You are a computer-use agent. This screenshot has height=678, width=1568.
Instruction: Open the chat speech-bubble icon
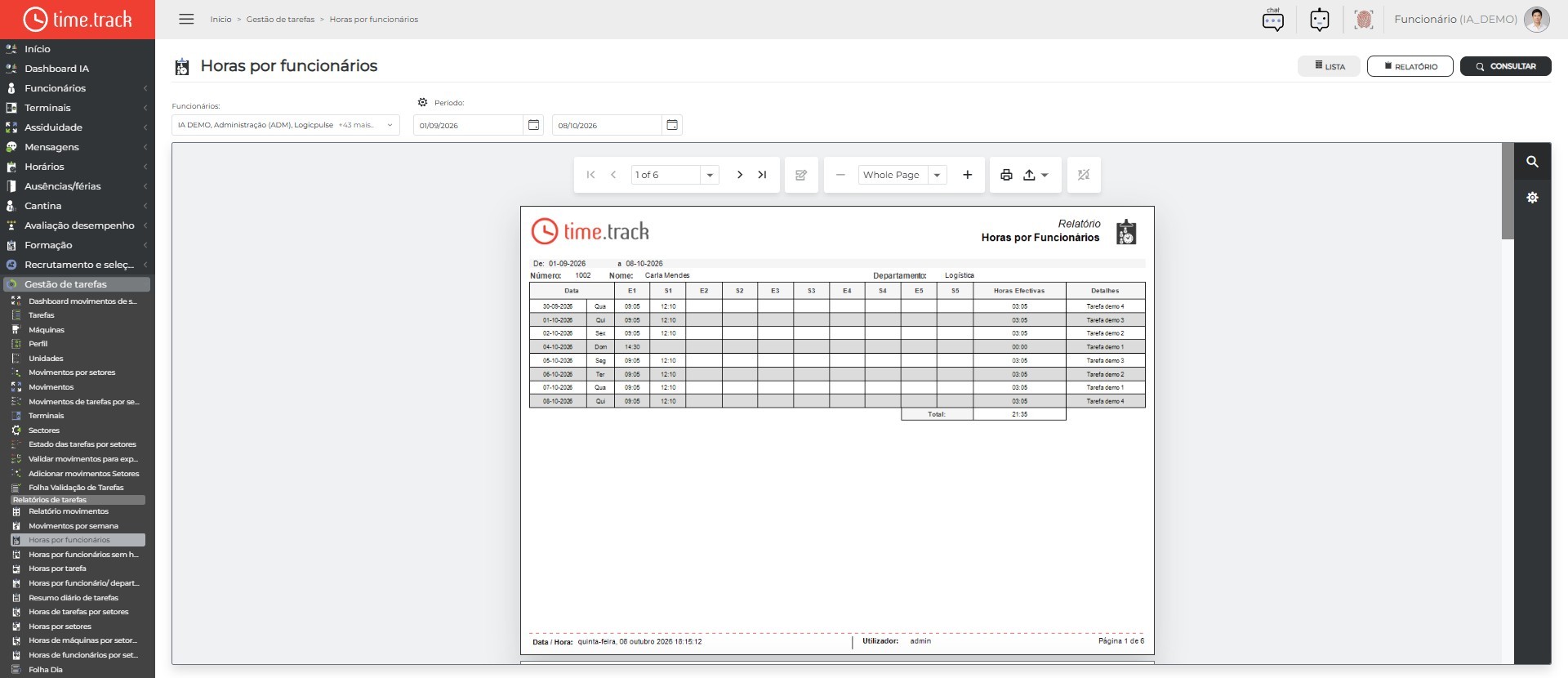(x=1272, y=20)
